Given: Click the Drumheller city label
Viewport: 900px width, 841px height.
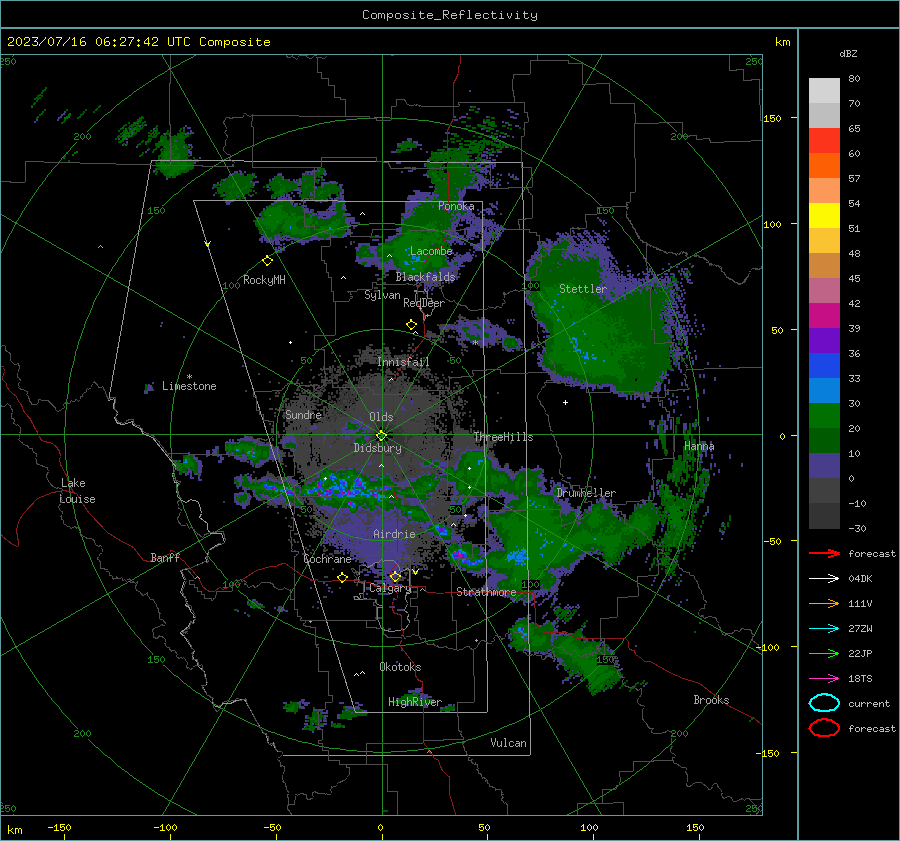Looking at the screenshot, I should click(586, 493).
